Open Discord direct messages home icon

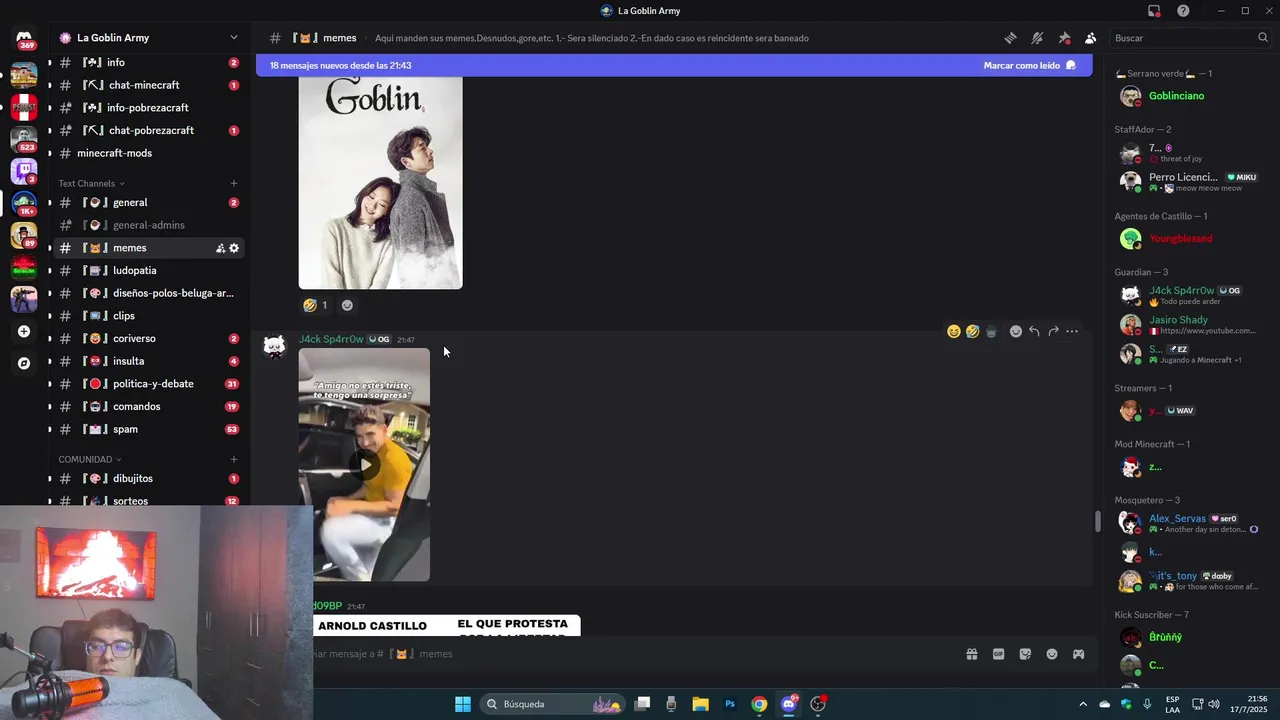[x=24, y=40]
